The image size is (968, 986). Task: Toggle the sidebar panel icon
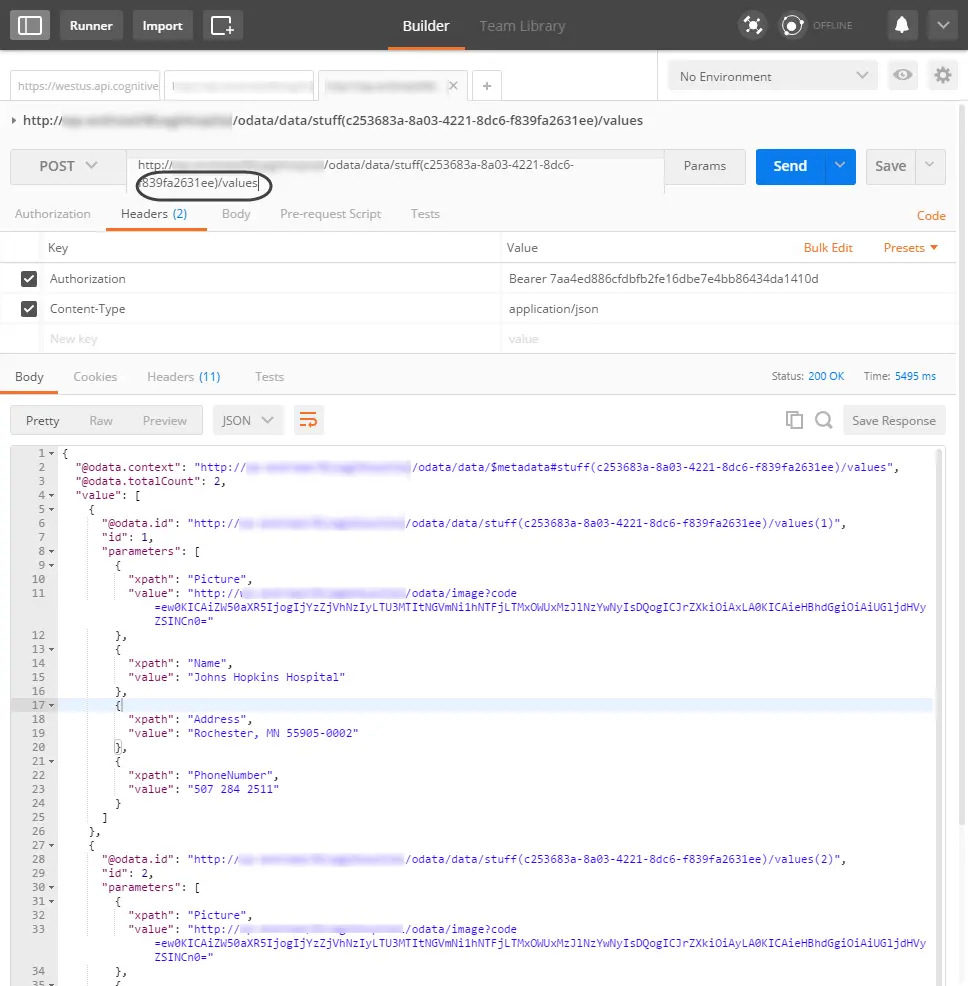[30, 26]
